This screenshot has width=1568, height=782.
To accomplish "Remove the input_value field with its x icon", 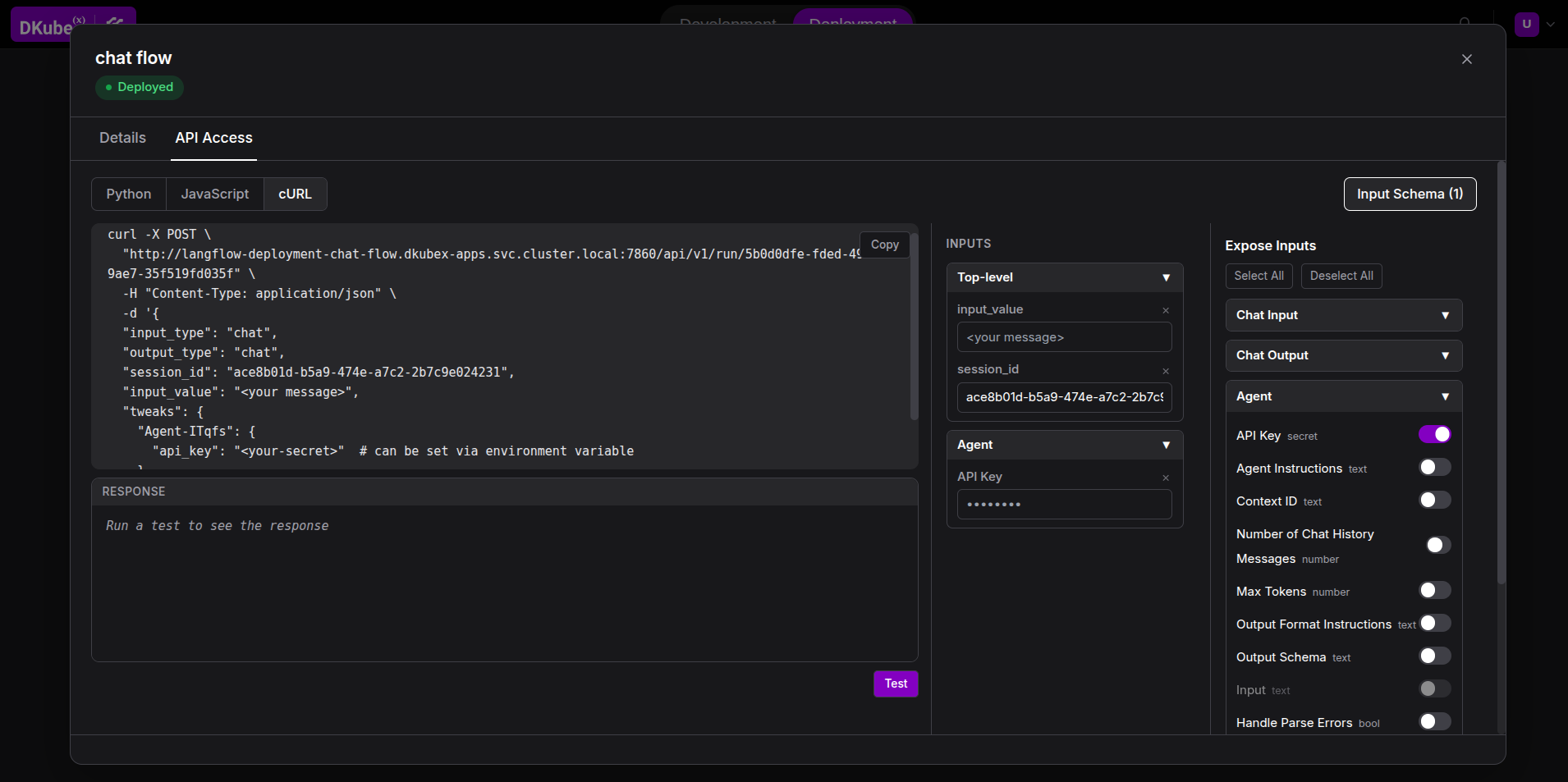I will [x=1165, y=310].
